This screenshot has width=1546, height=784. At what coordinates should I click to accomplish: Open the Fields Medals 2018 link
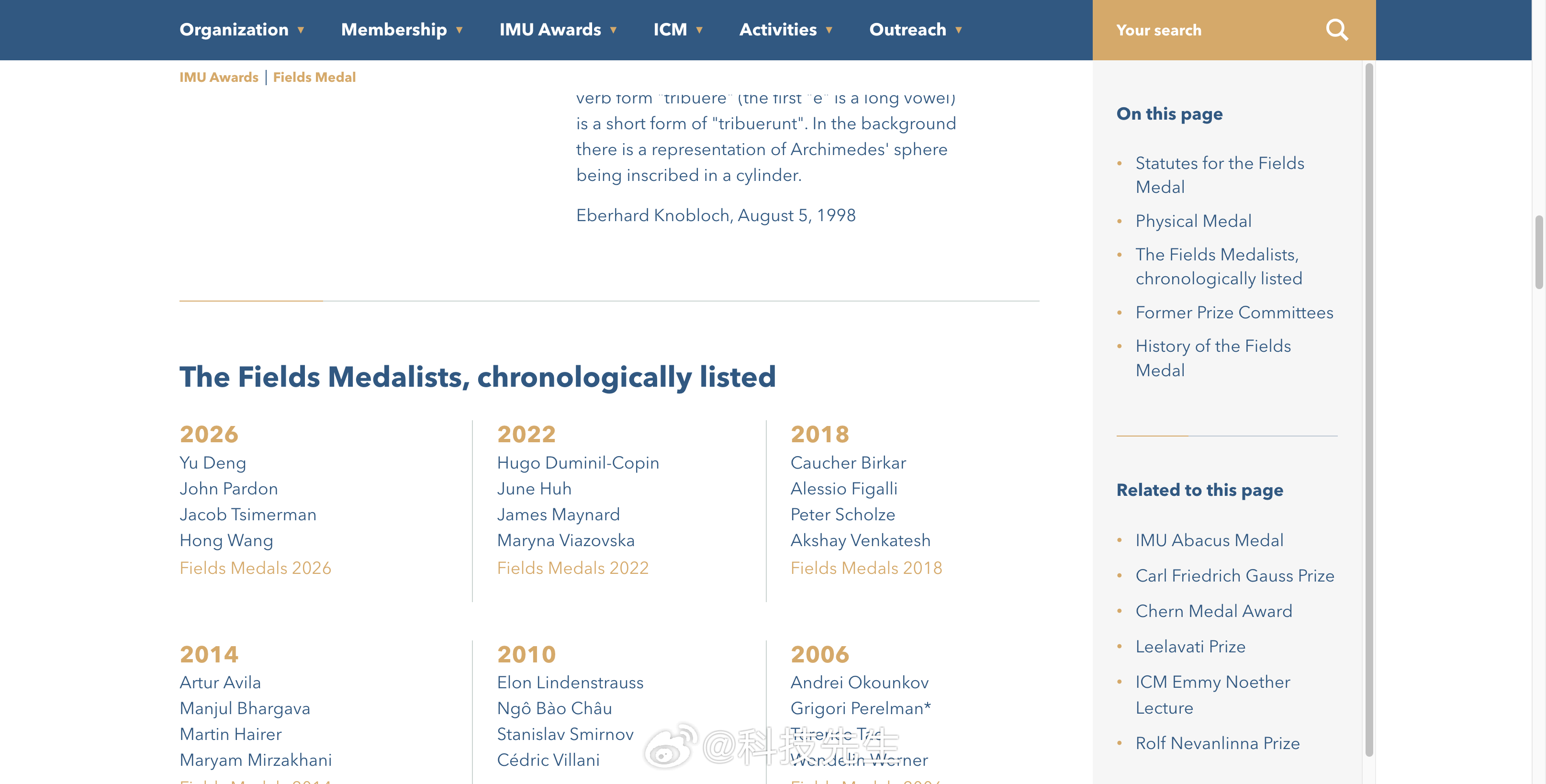[x=866, y=568]
